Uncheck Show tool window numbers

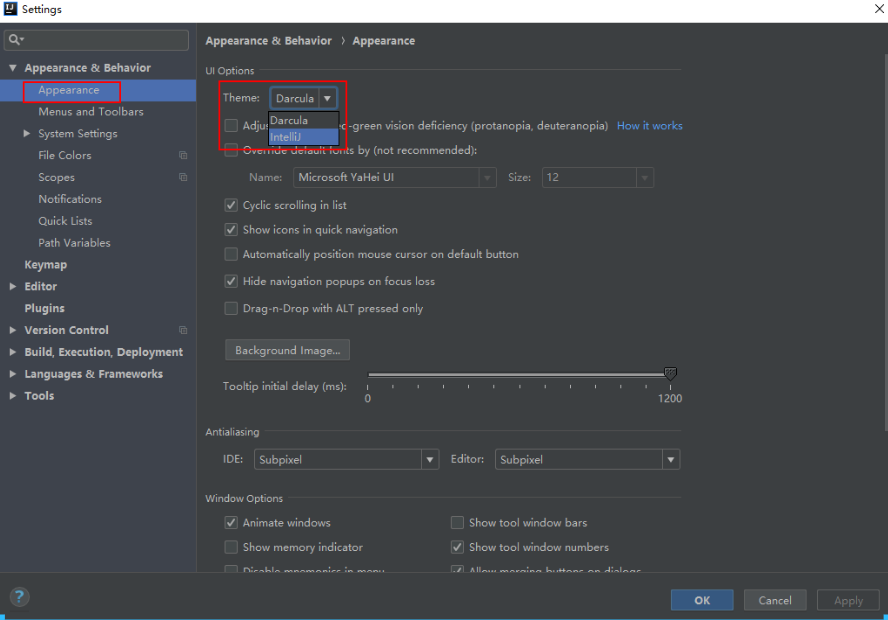coord(457,547)
